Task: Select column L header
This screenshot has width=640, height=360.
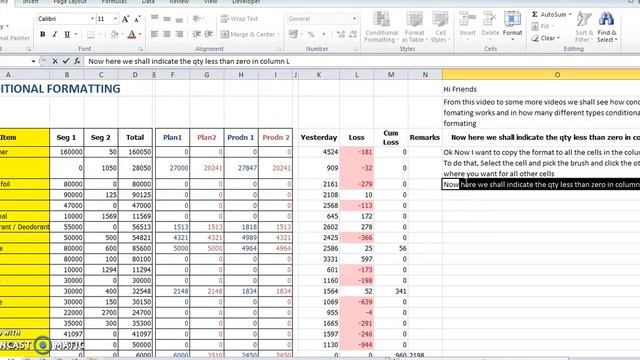Action: (357, 75)
